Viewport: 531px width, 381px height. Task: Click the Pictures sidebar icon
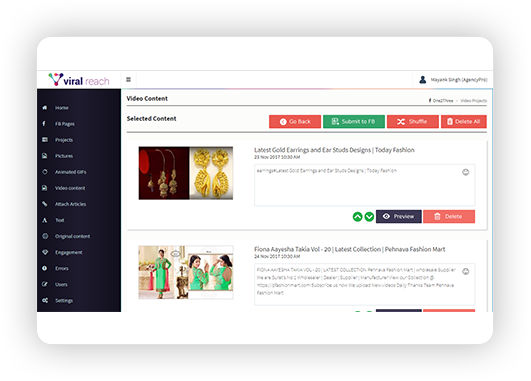tap(45, 156)
